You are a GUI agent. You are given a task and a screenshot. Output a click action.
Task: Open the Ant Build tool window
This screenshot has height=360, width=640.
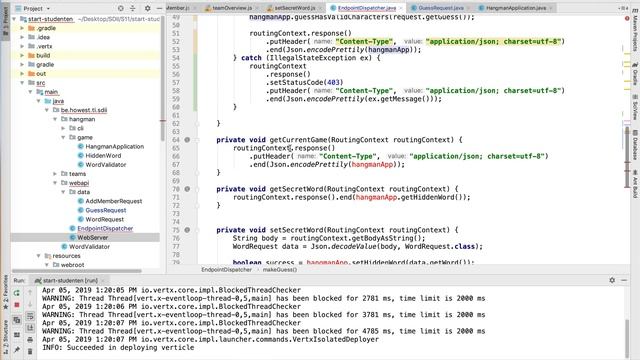[x=635, y=184]
